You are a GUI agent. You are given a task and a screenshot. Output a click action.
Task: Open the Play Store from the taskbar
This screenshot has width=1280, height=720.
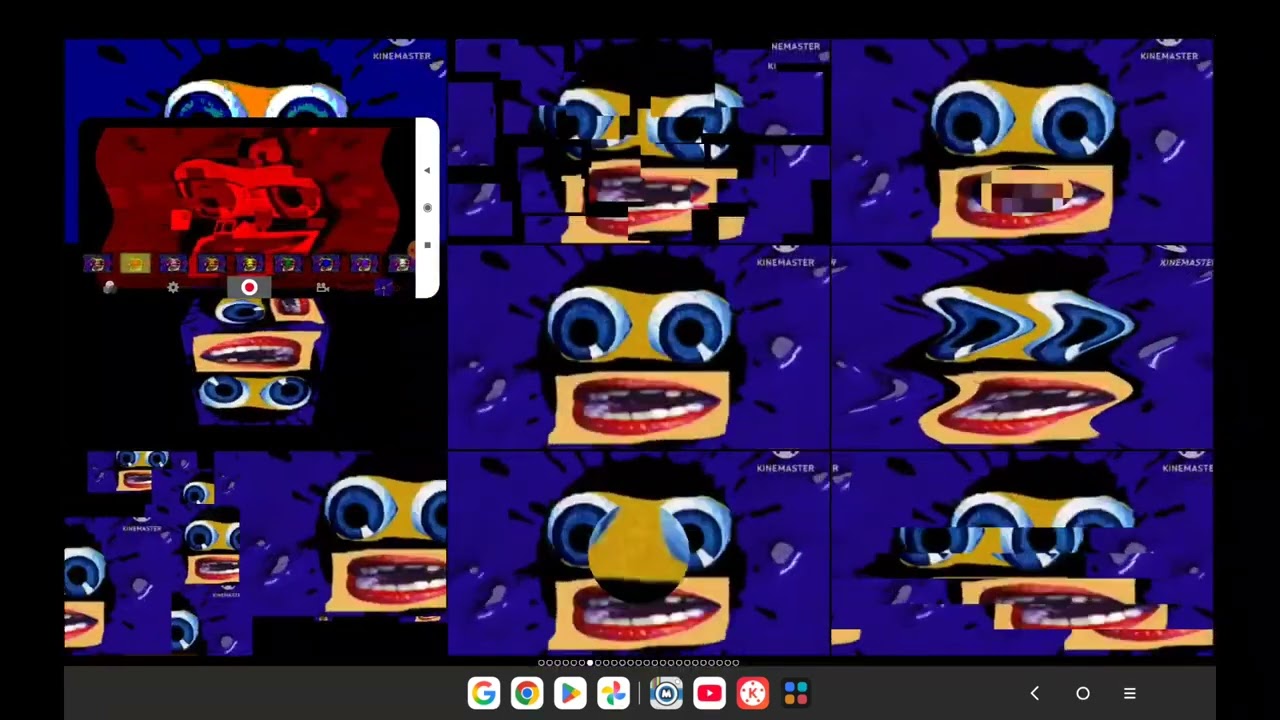pyautogui.click(x=570, y=693)
